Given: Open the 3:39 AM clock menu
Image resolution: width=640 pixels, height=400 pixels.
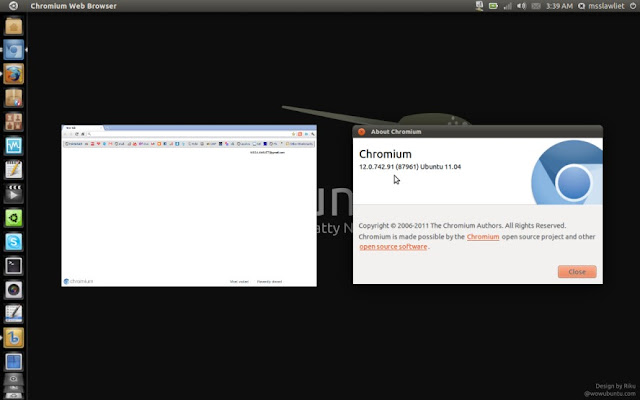Looking at the screenshot, I should click(x=559, y=6).
